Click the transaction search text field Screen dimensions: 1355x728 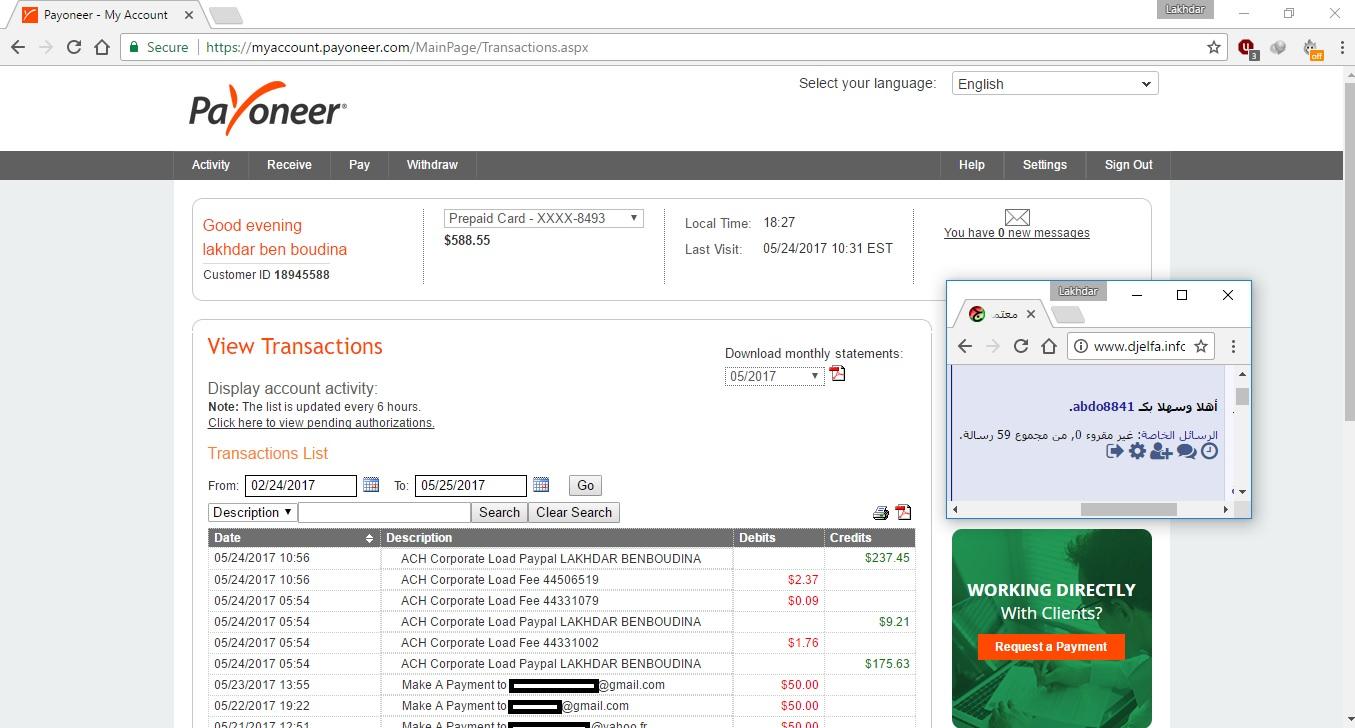point(384,512)
